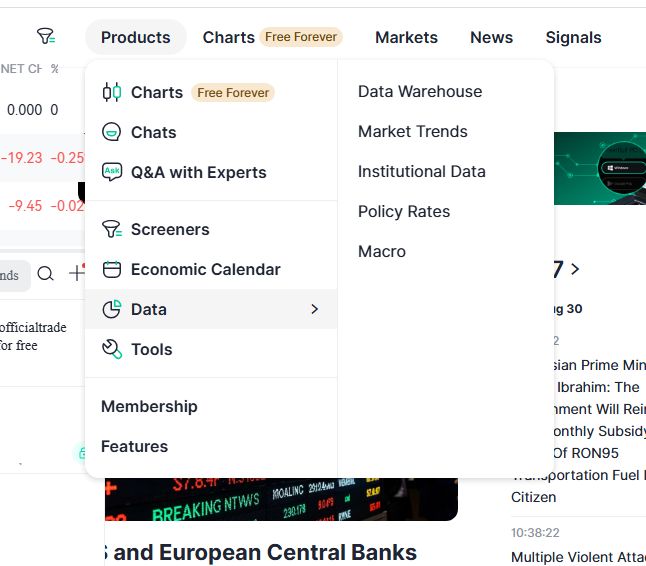646x566 pixels.
Task: Click the candlestick Charts icon in dropdown
Action: pyautogui.click(x=112, y=92)
